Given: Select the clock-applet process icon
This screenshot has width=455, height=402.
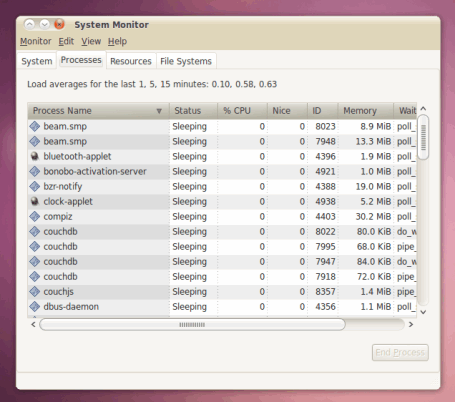Looking at the screenshot, I should coord(35,201).
